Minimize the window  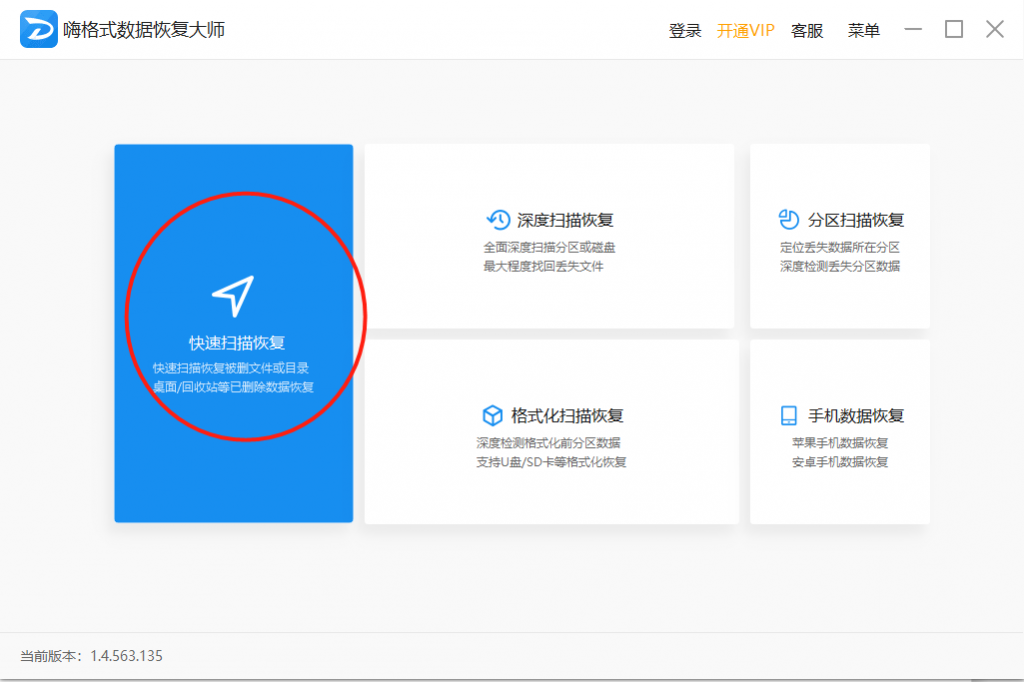(913, 29)
